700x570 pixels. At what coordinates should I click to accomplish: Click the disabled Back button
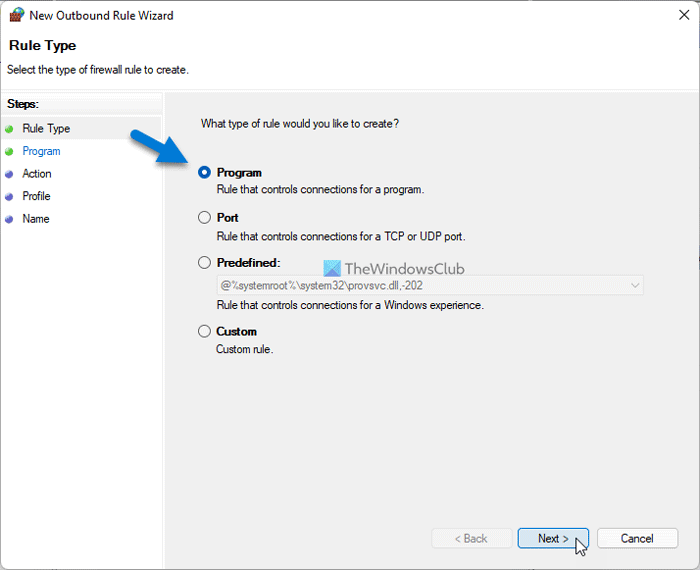point(470,538)
